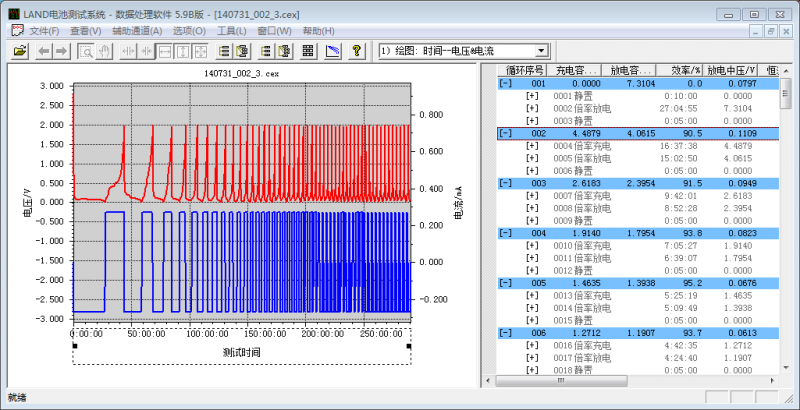Click the open file folder icon

pos(19,51)
